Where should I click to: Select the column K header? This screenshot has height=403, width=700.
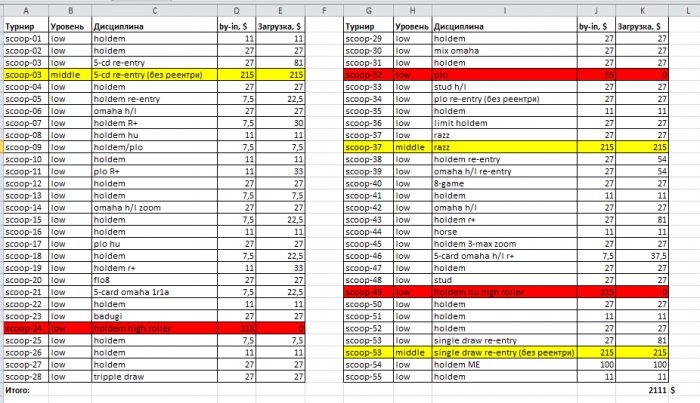coord(642,11)
